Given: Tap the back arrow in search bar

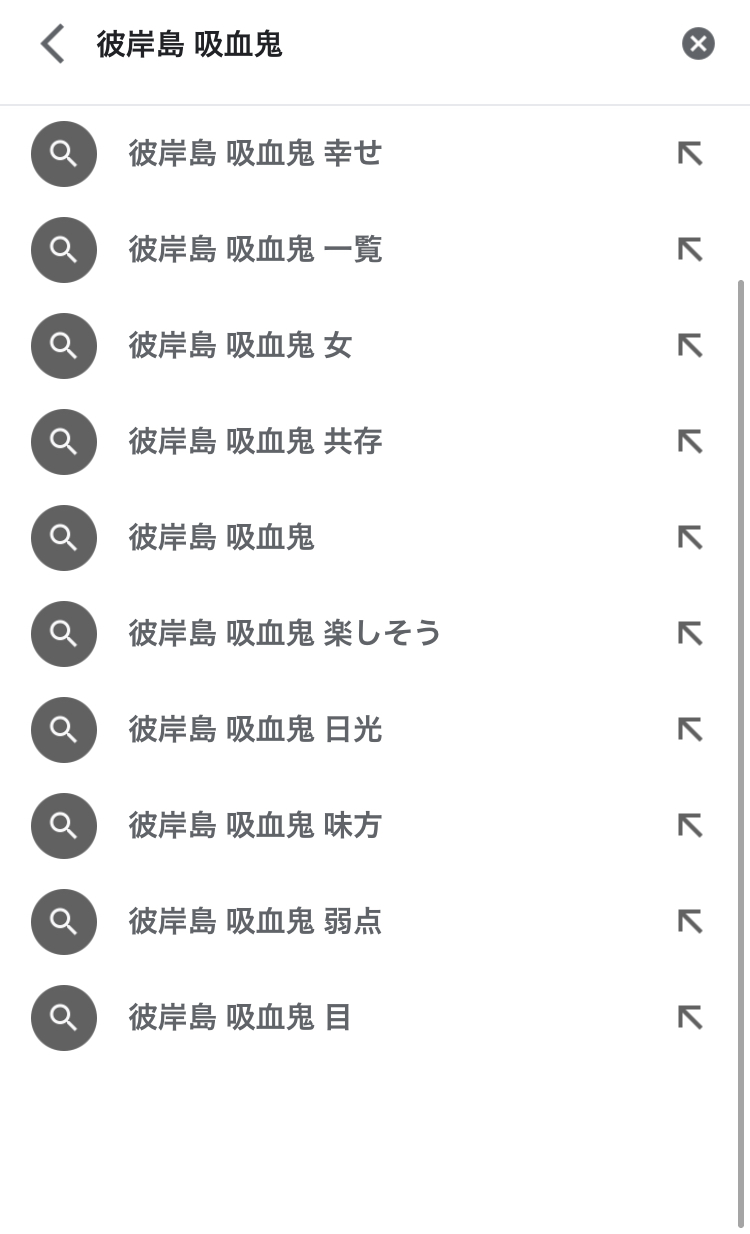Looking at the screenshot, I should click(53, 45).
